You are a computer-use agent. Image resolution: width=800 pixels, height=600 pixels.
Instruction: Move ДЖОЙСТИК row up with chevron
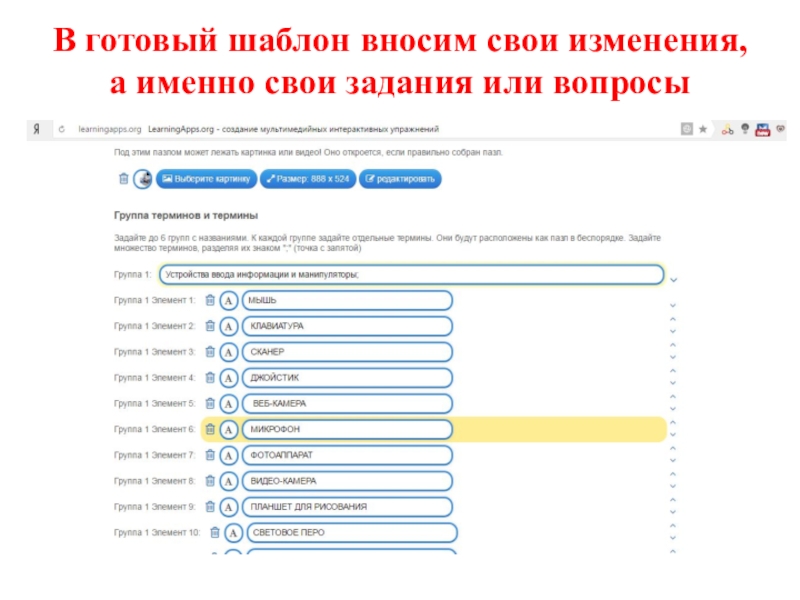673,371
